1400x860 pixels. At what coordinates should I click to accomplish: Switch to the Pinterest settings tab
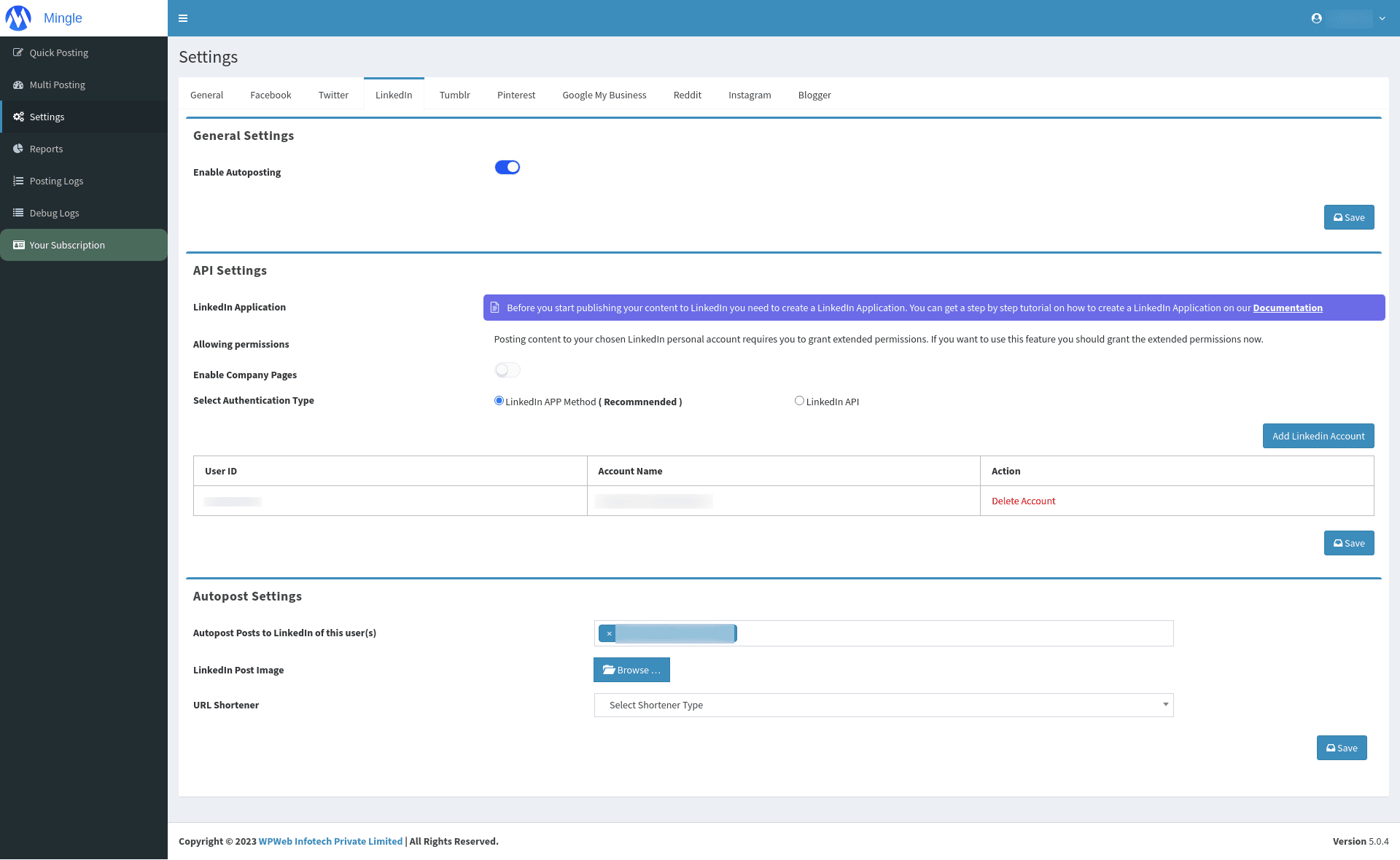point(516,95)
